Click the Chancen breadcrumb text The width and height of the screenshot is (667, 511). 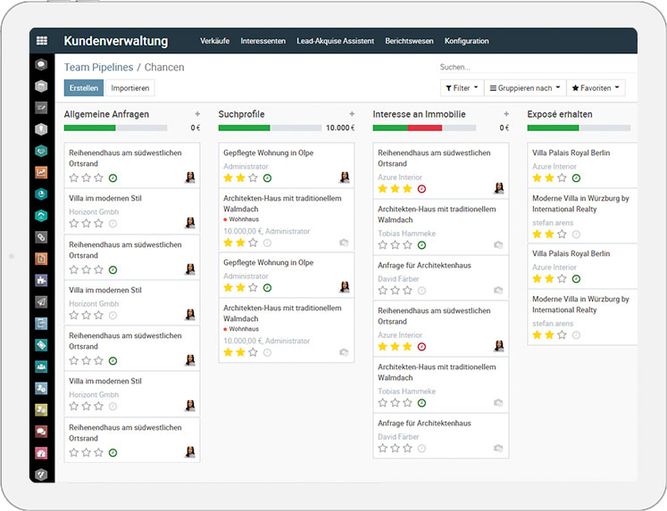(x=164, y=67)
